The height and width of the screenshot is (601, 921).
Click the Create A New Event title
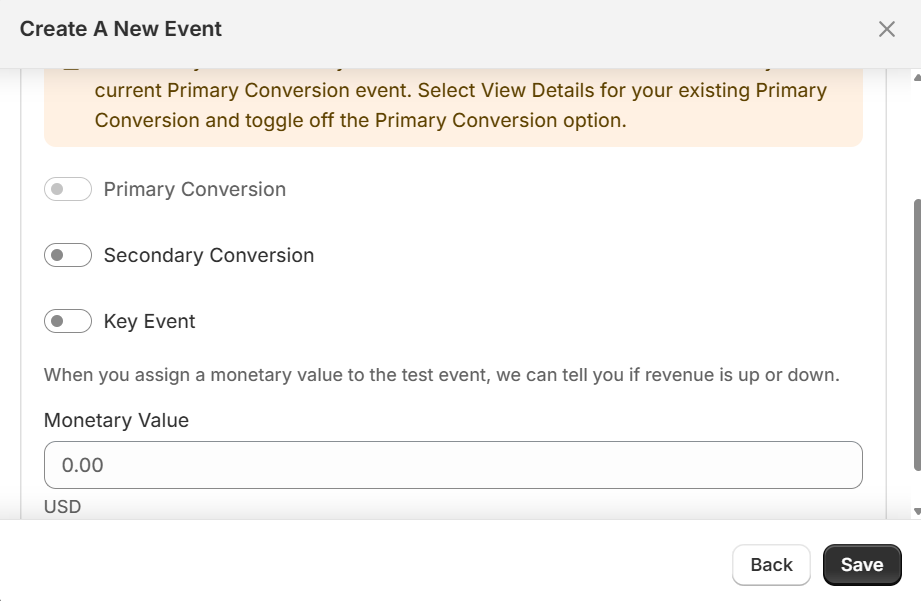click(120, 29)
